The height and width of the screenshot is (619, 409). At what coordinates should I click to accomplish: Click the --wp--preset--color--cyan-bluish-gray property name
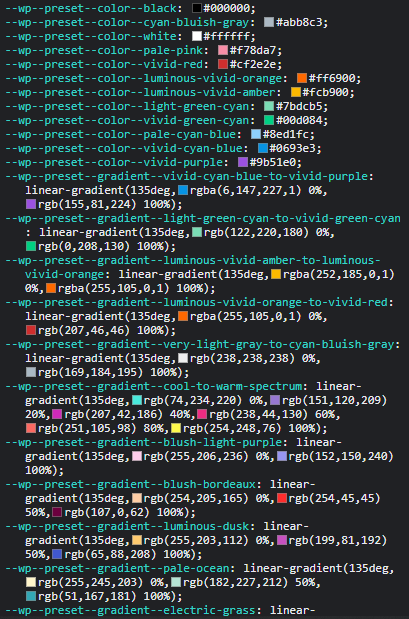127,22
